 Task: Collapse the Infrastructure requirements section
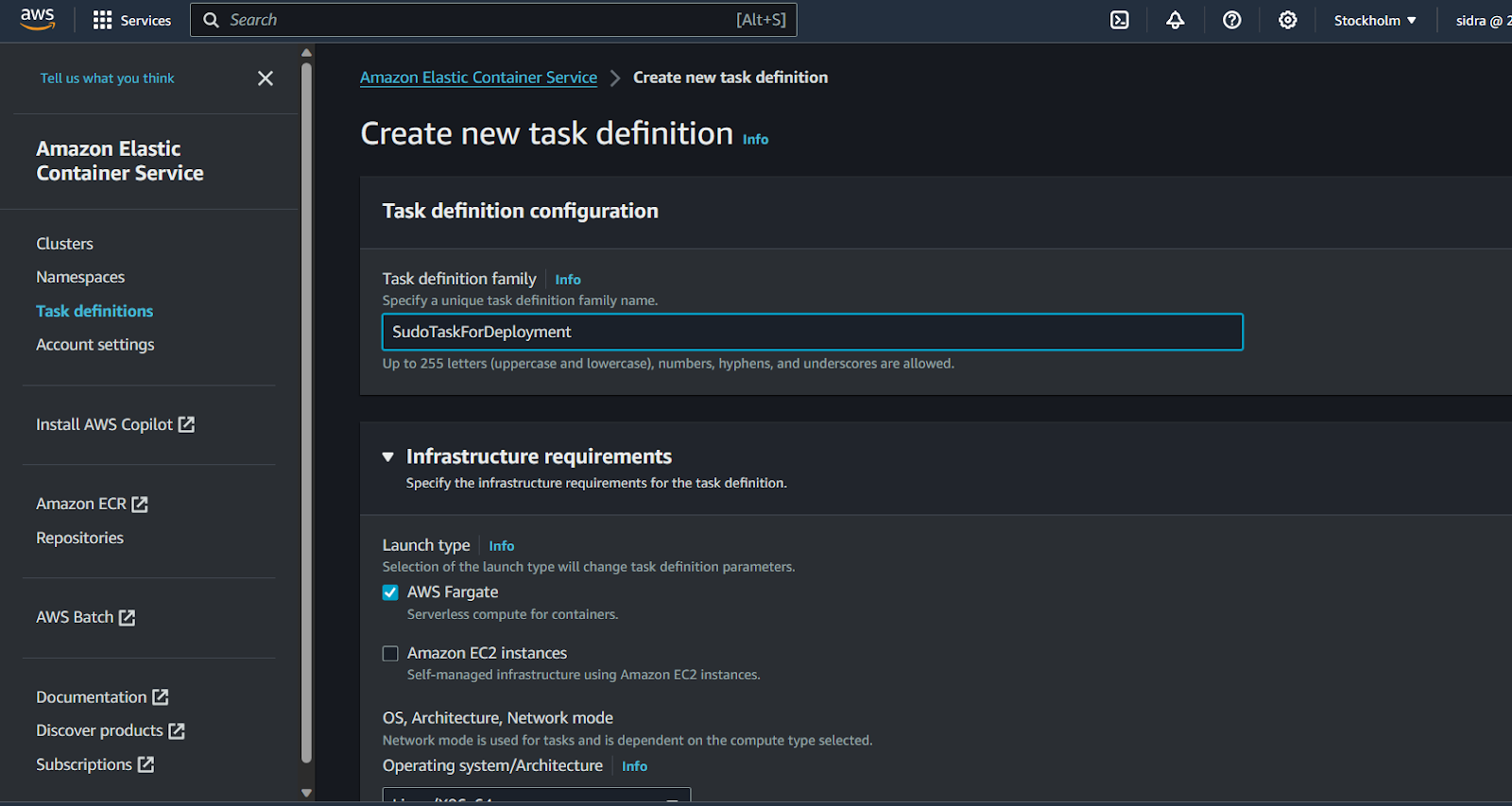(x=387, y=457)
